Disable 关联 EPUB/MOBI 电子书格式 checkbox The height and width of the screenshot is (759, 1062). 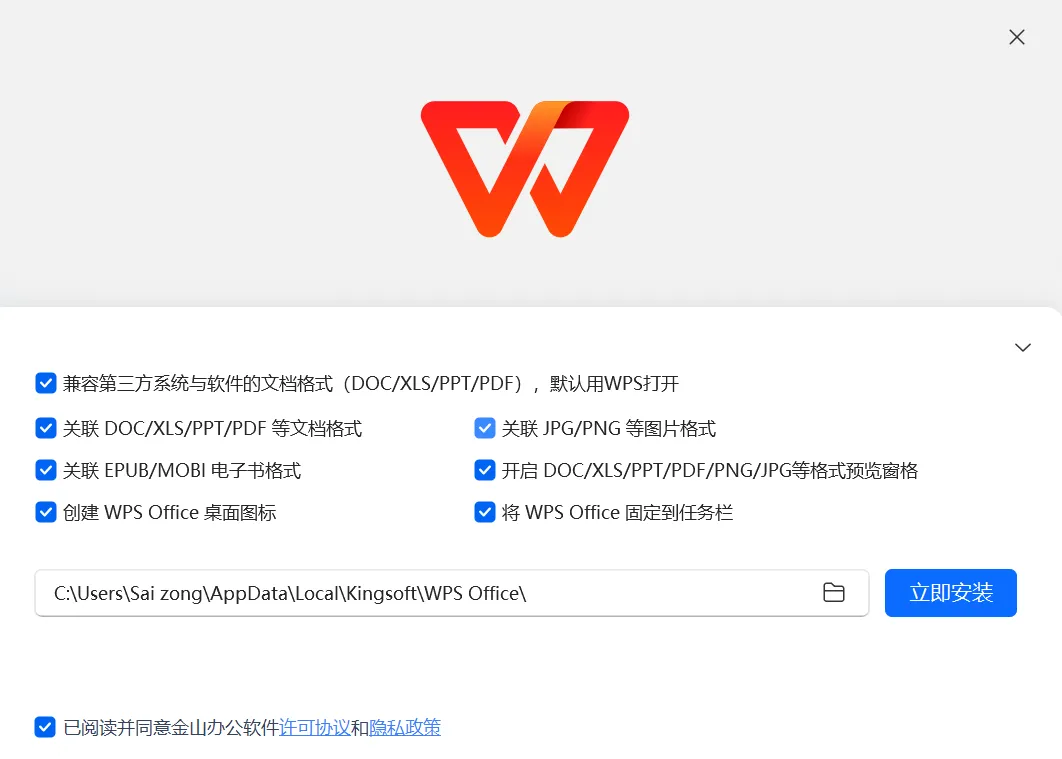[x=45, y=470]
